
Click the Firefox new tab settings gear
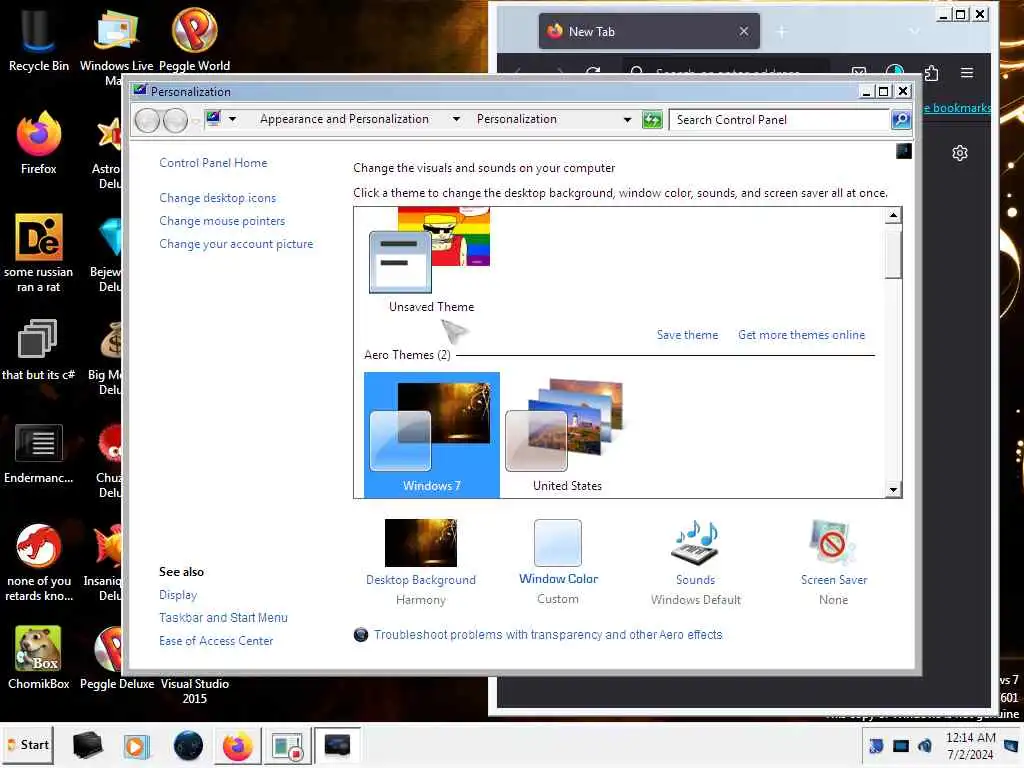coord(959,153)
